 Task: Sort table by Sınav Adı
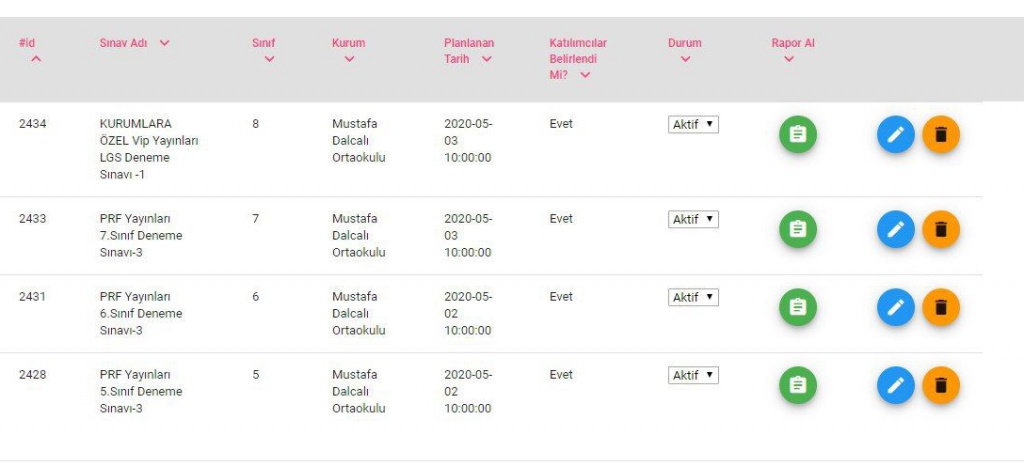(134, 43)
